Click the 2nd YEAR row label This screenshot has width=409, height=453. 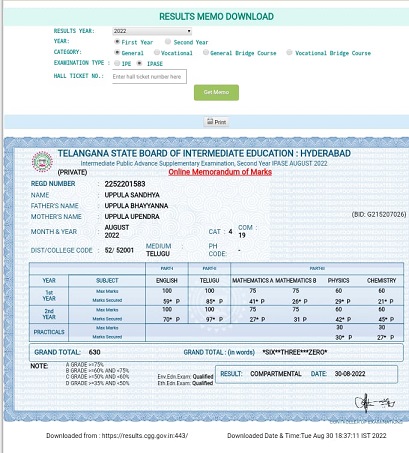[x=49, y=314]
